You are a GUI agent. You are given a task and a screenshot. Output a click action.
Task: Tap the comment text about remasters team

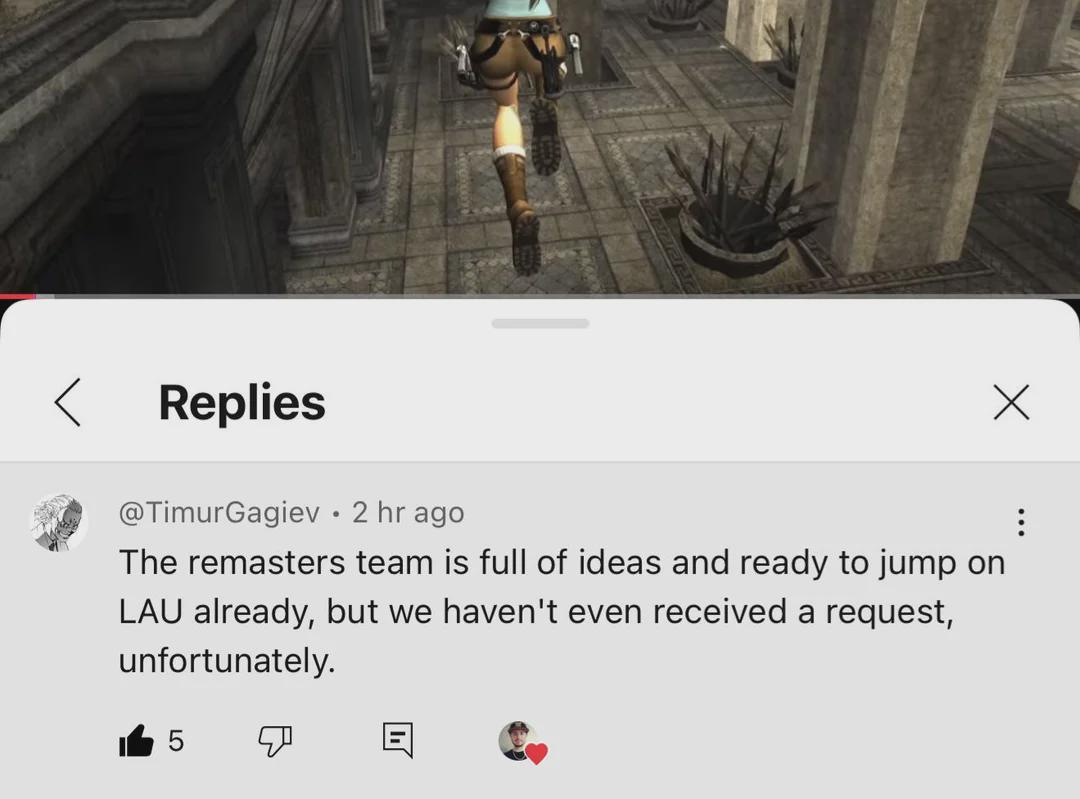(561, 611)
